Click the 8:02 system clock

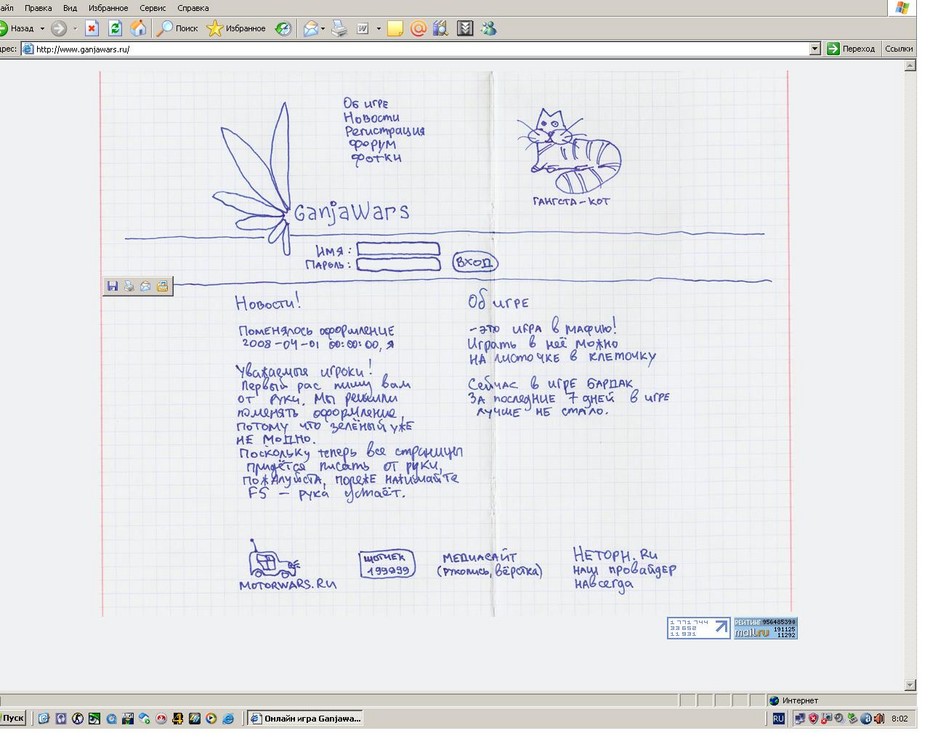[899, 718]
